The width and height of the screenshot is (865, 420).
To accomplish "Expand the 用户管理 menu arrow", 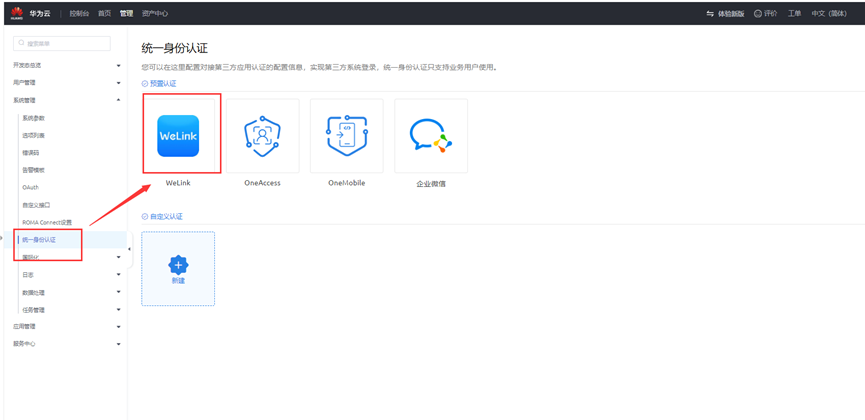I will tap(119, 83).
